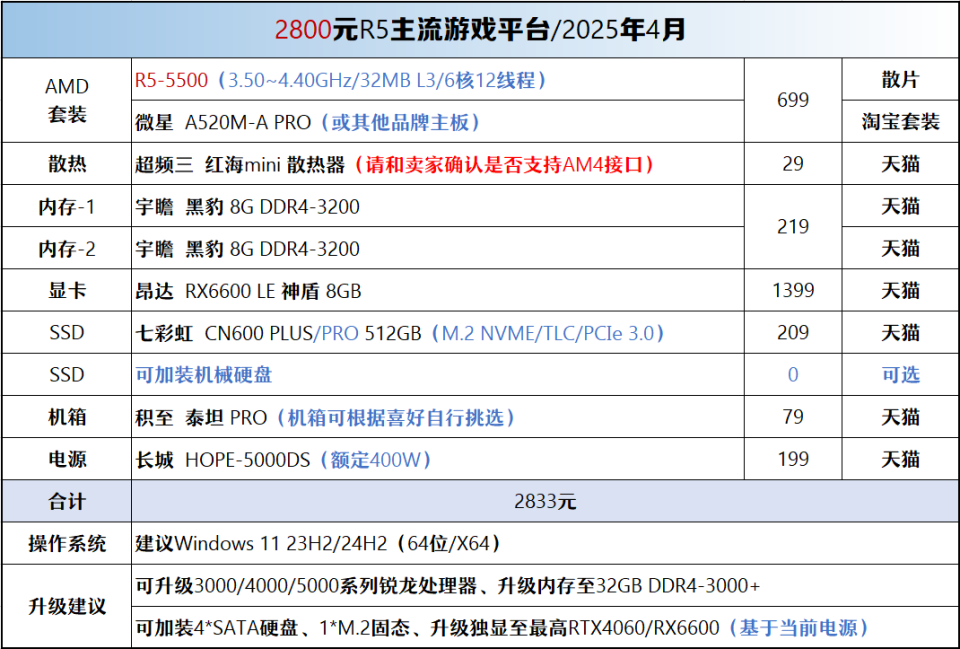Click 天猫 in the 内存-1 row
The width and height of the screenshot is (960, 649).
(901, 206)
